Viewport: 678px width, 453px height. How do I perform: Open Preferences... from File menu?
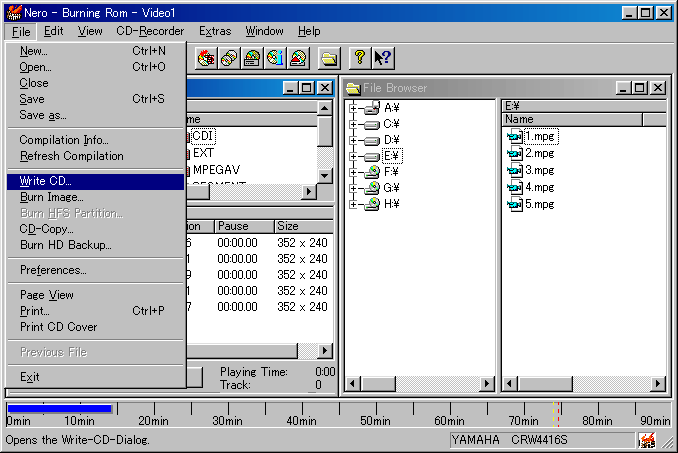pos(96,270)
